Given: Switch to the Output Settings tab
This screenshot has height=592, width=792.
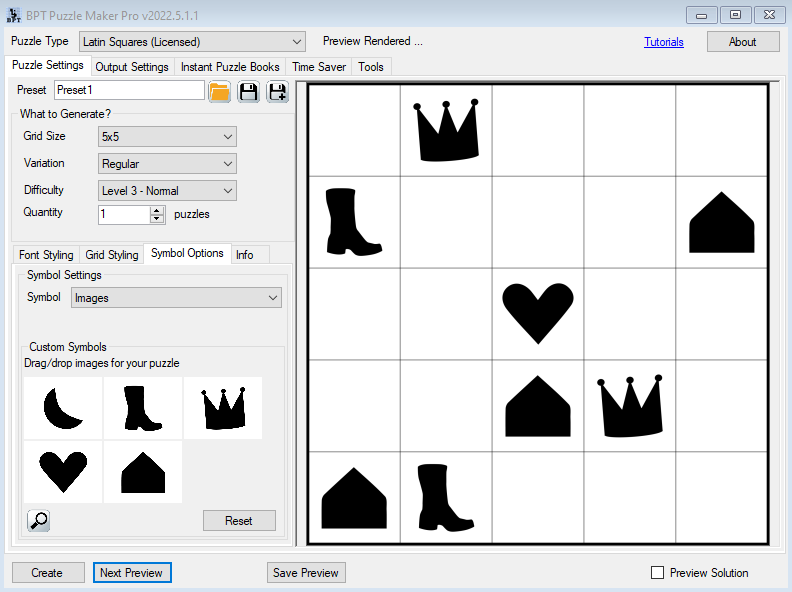Looking at the screenshot, I should (132, 67).
